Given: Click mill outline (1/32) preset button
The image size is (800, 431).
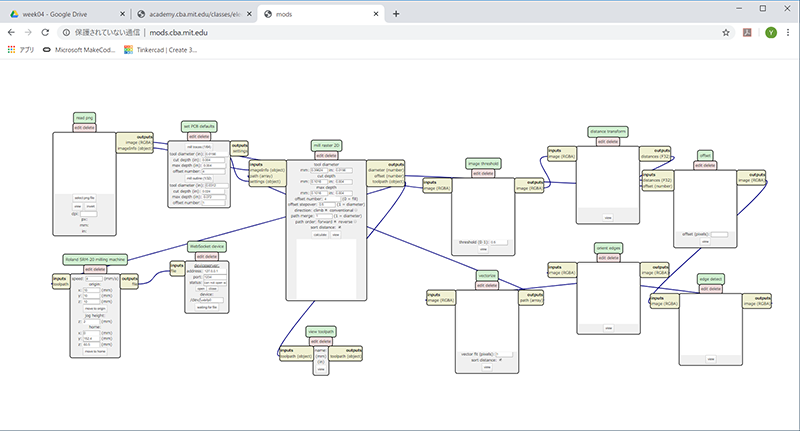Looking at the screenshot, I should [x=199, y=179].
